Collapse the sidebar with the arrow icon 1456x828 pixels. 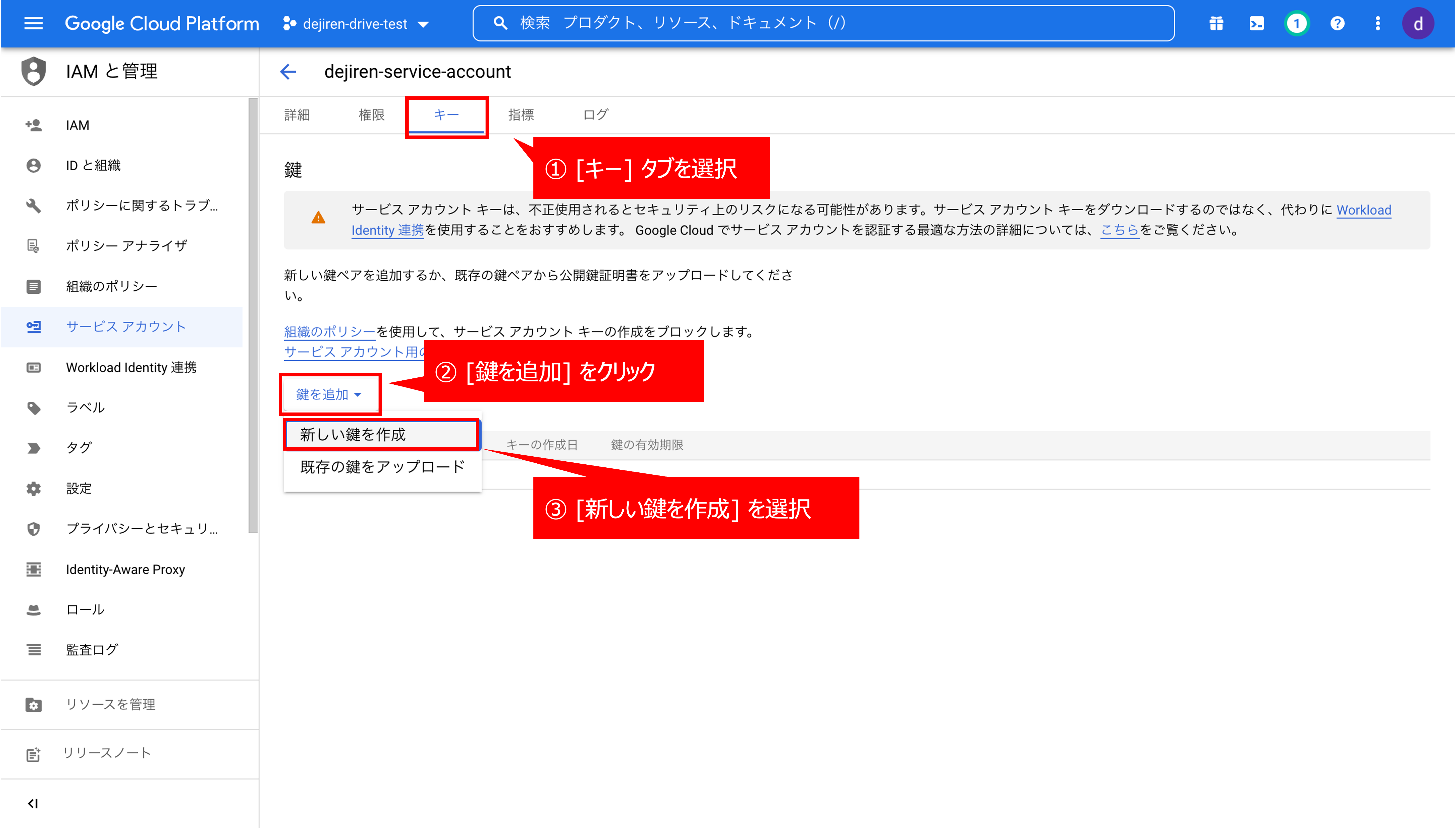33,804
